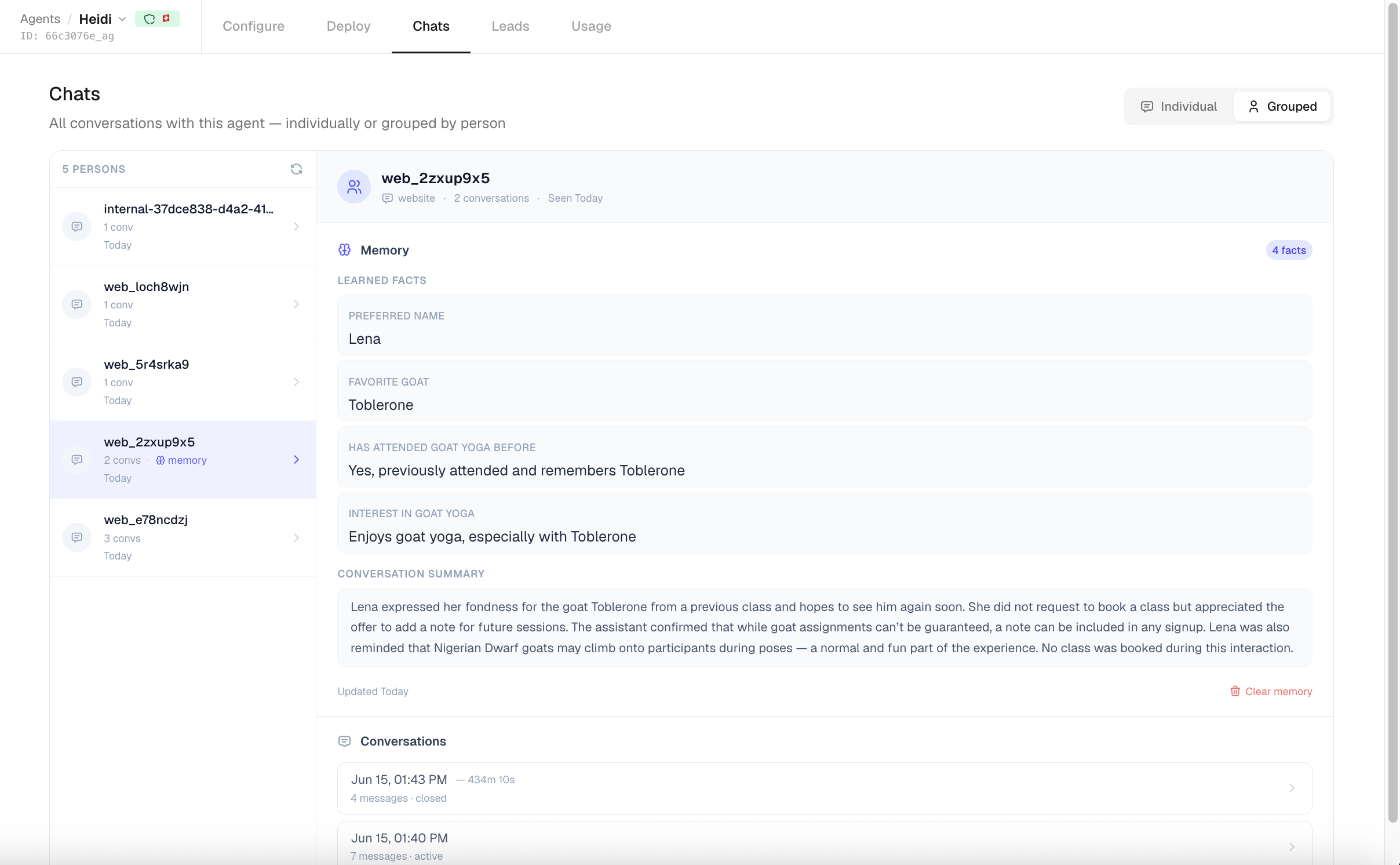Click '2 conversations' in the person header
Screen dimensions: 1400x865
[491, 198]
